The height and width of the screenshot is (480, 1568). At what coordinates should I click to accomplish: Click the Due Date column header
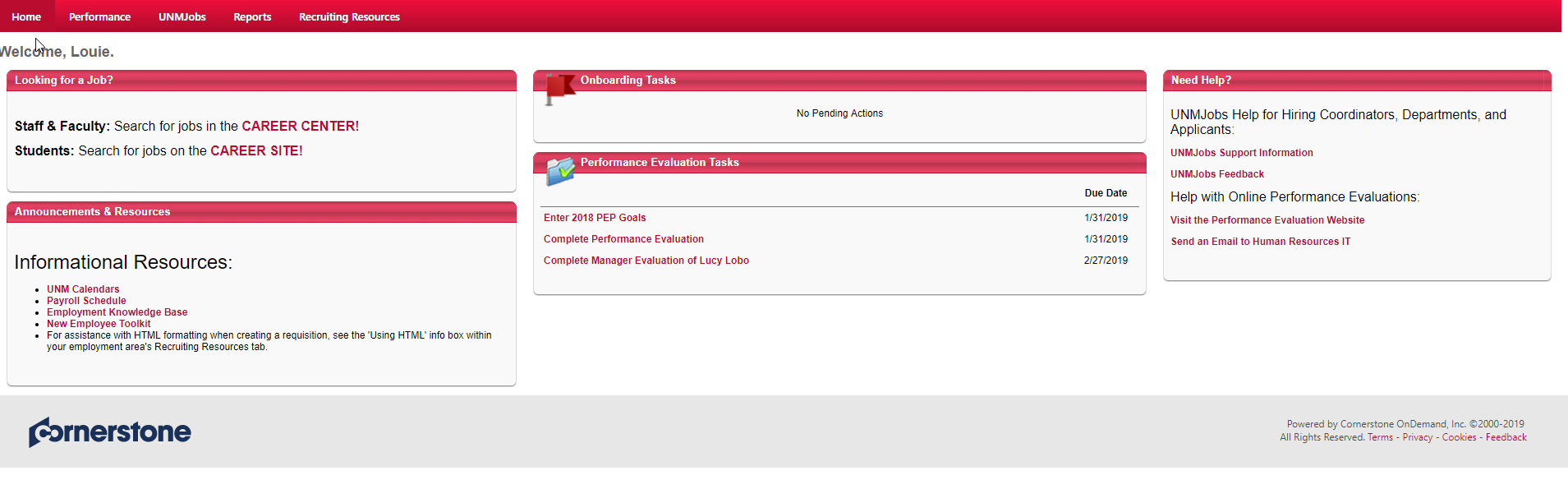pyautogui.click(x=1106, y=193)
